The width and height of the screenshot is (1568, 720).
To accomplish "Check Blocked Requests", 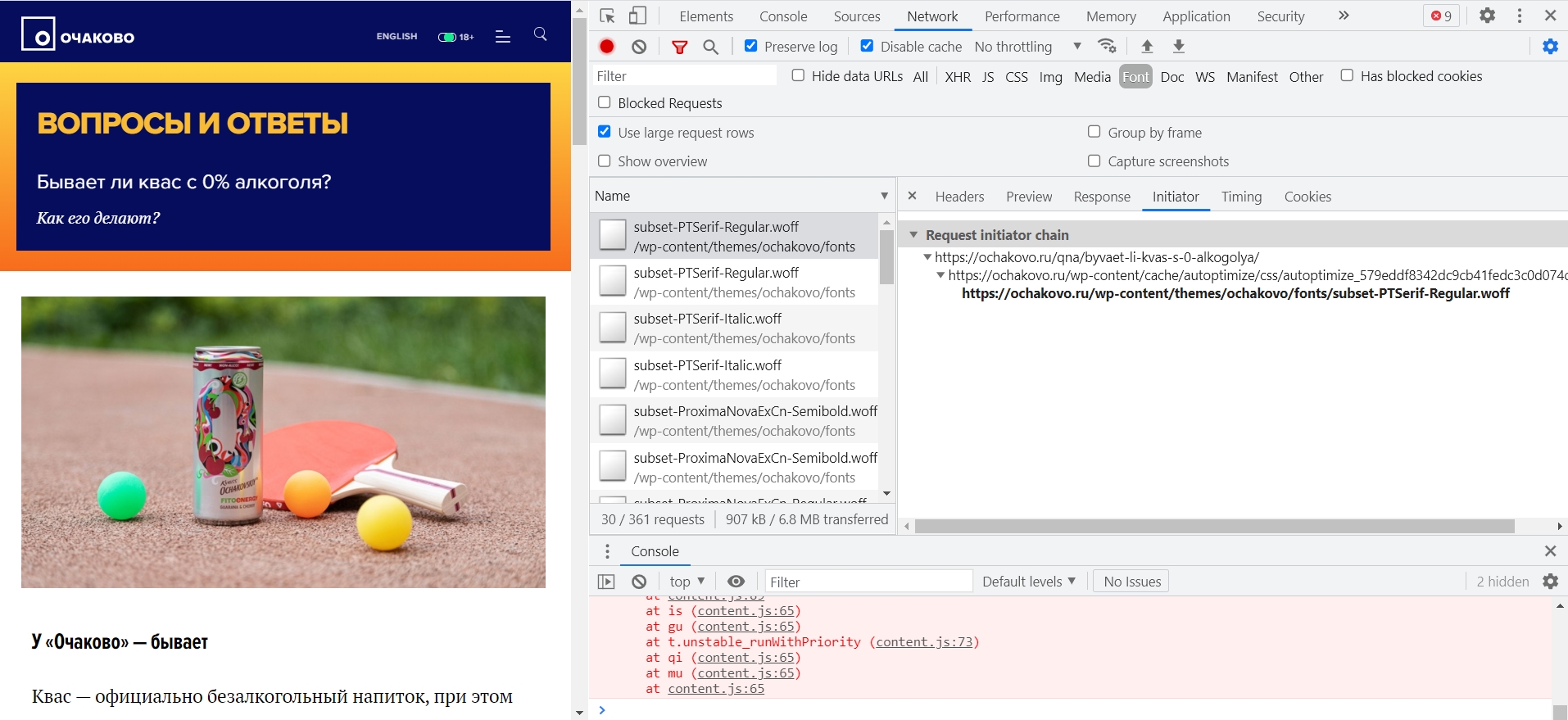I will [605, 102].
